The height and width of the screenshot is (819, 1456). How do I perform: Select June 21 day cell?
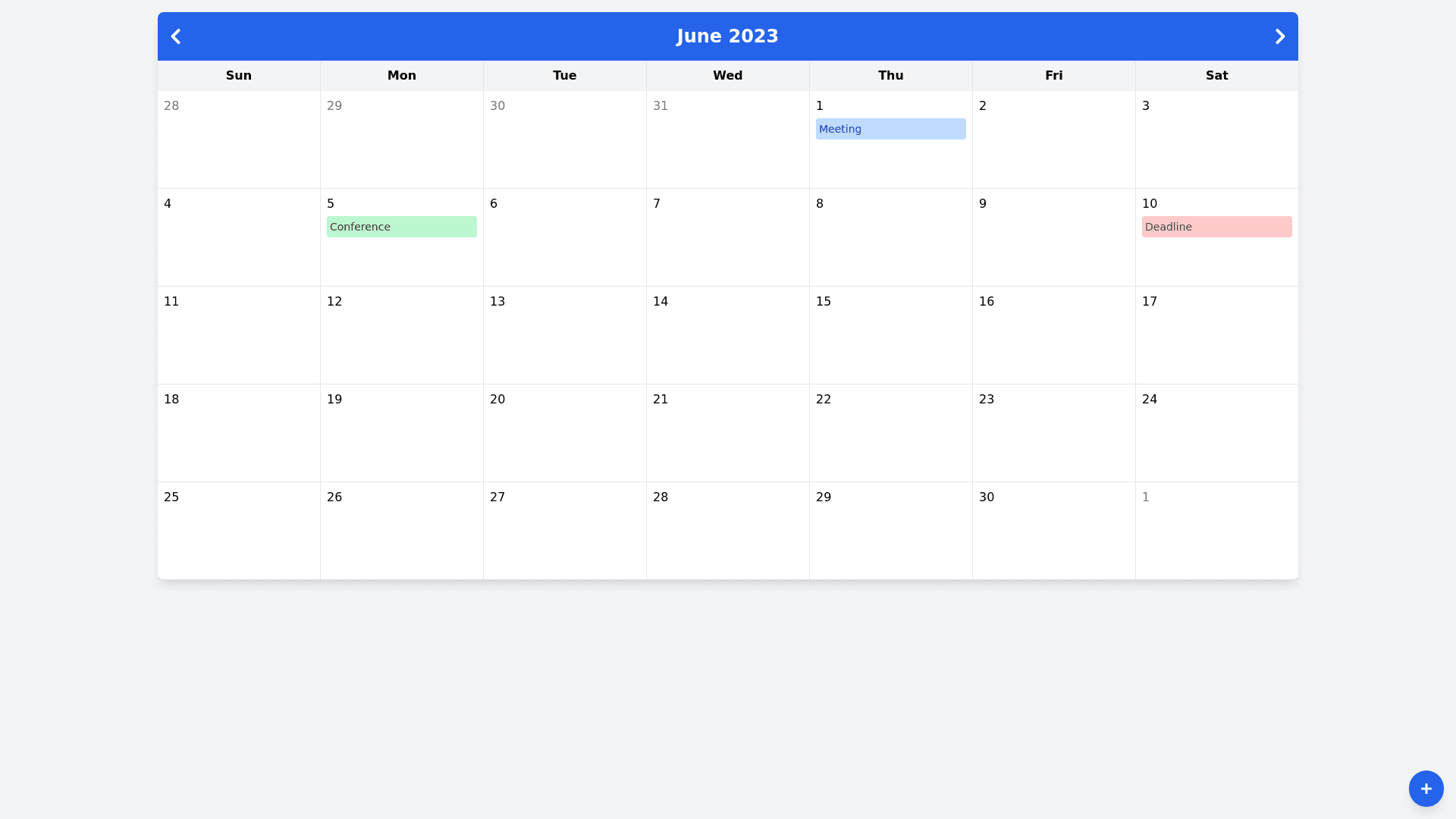[727, 433]
